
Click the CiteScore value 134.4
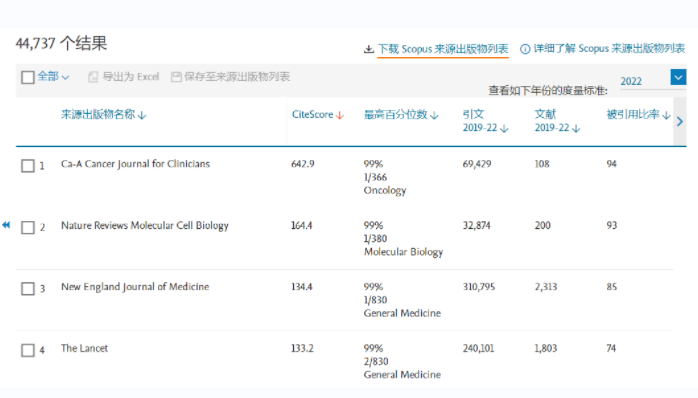point(302,287)
